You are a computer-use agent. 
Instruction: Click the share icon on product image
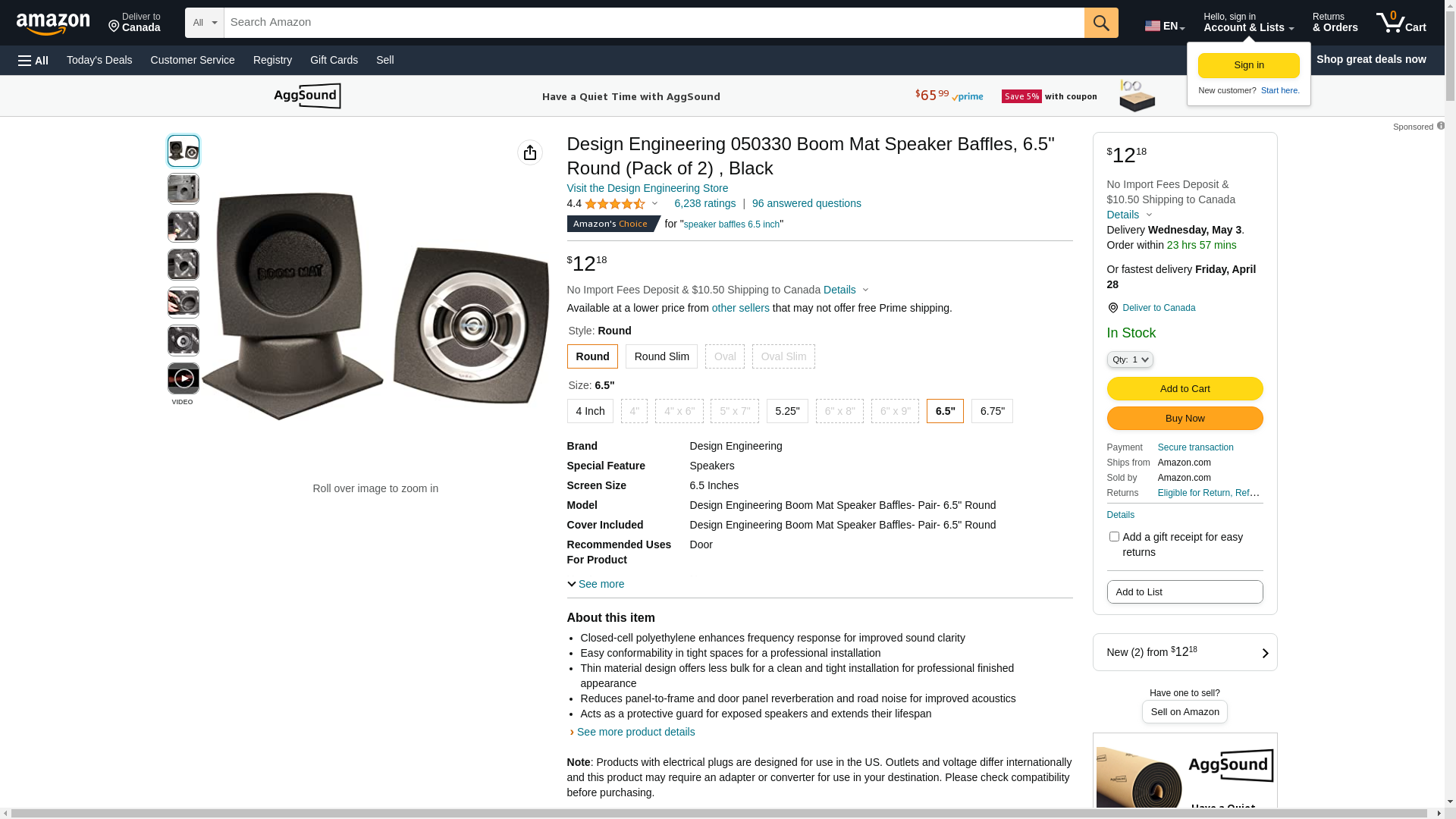[x=530, y=152]
